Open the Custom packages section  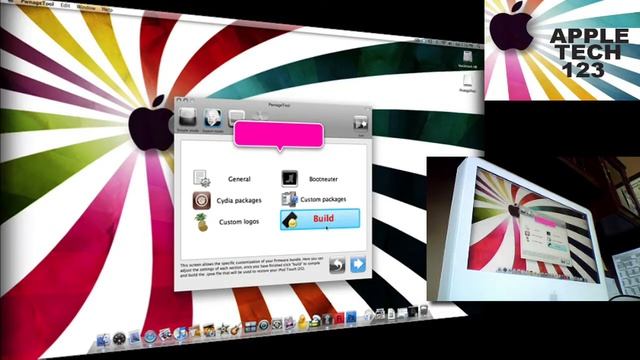(x=313, y=199)
